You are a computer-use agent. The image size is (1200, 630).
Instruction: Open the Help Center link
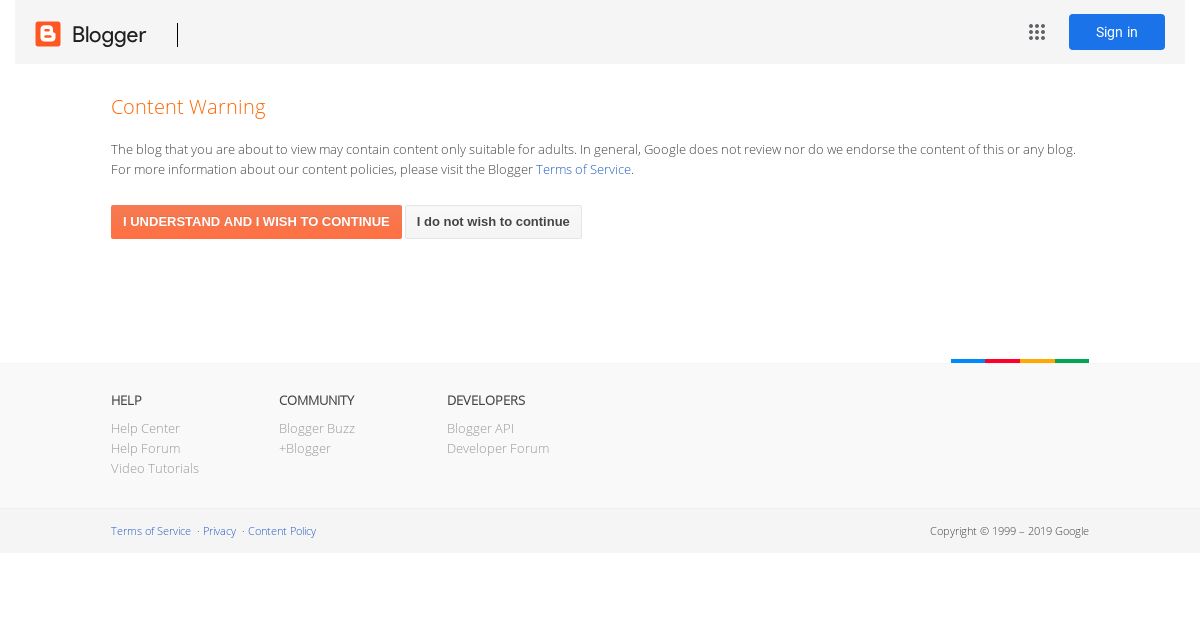coord(145,428)
